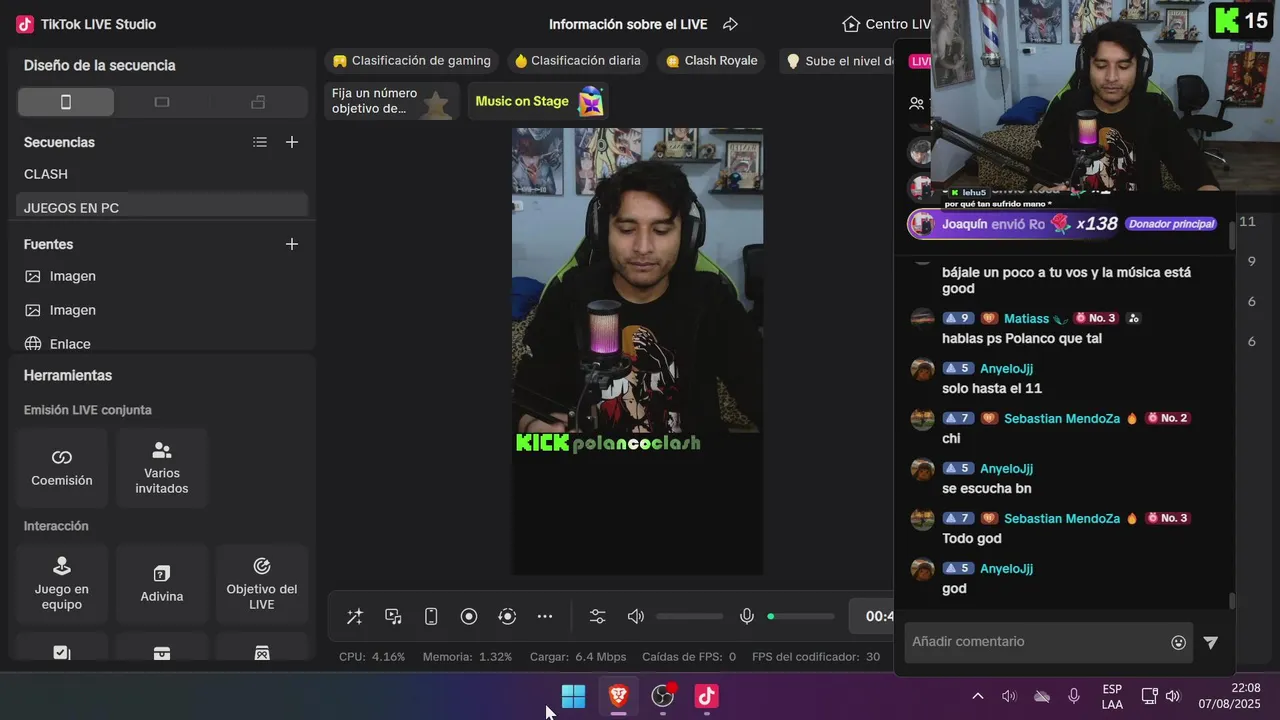The width and height of the screenshot is (1280, 720).
Task: Focus the Añadir comentario field
Action: coord(1035,642)
